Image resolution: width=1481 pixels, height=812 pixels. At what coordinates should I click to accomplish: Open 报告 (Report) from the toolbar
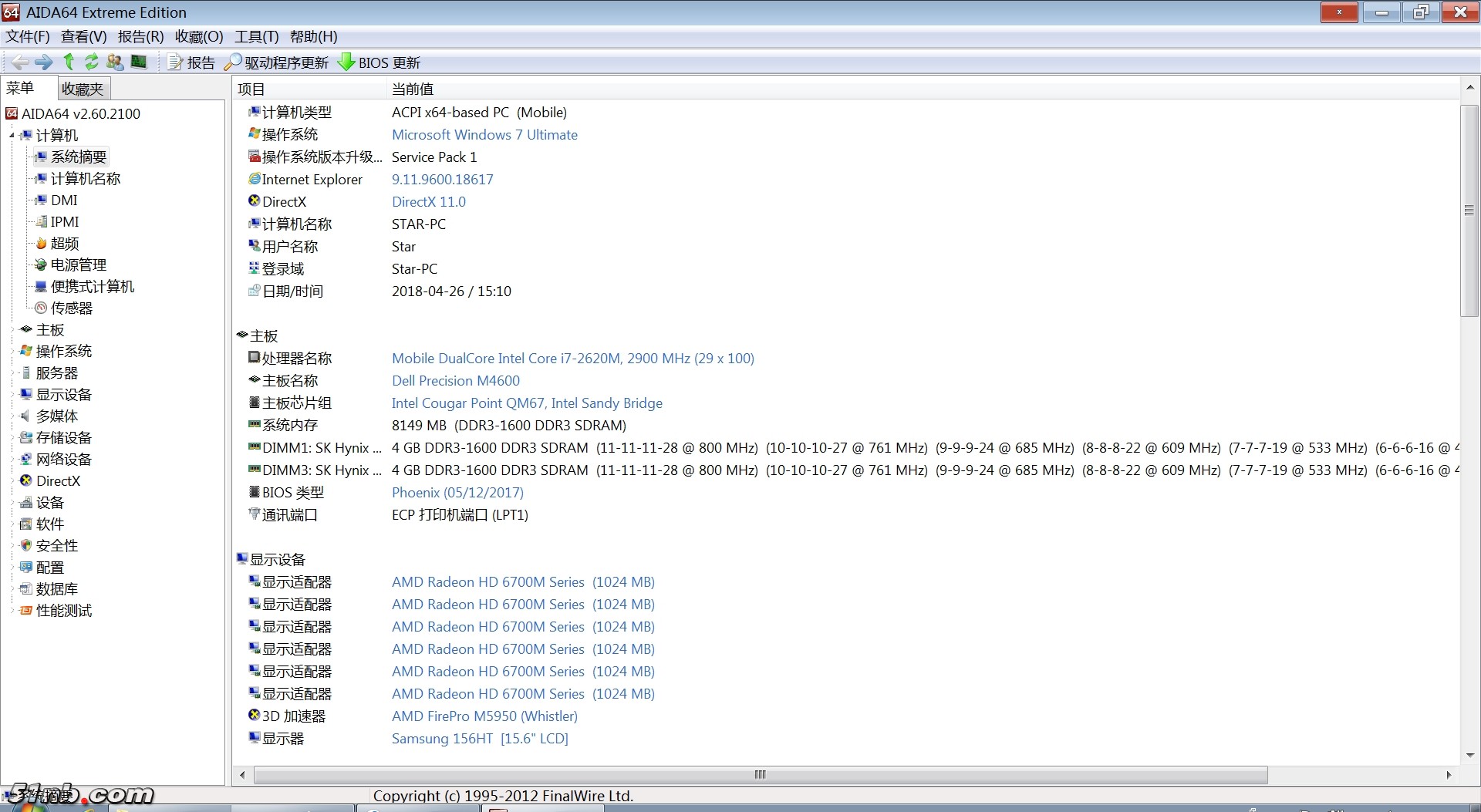coord(192,62)
